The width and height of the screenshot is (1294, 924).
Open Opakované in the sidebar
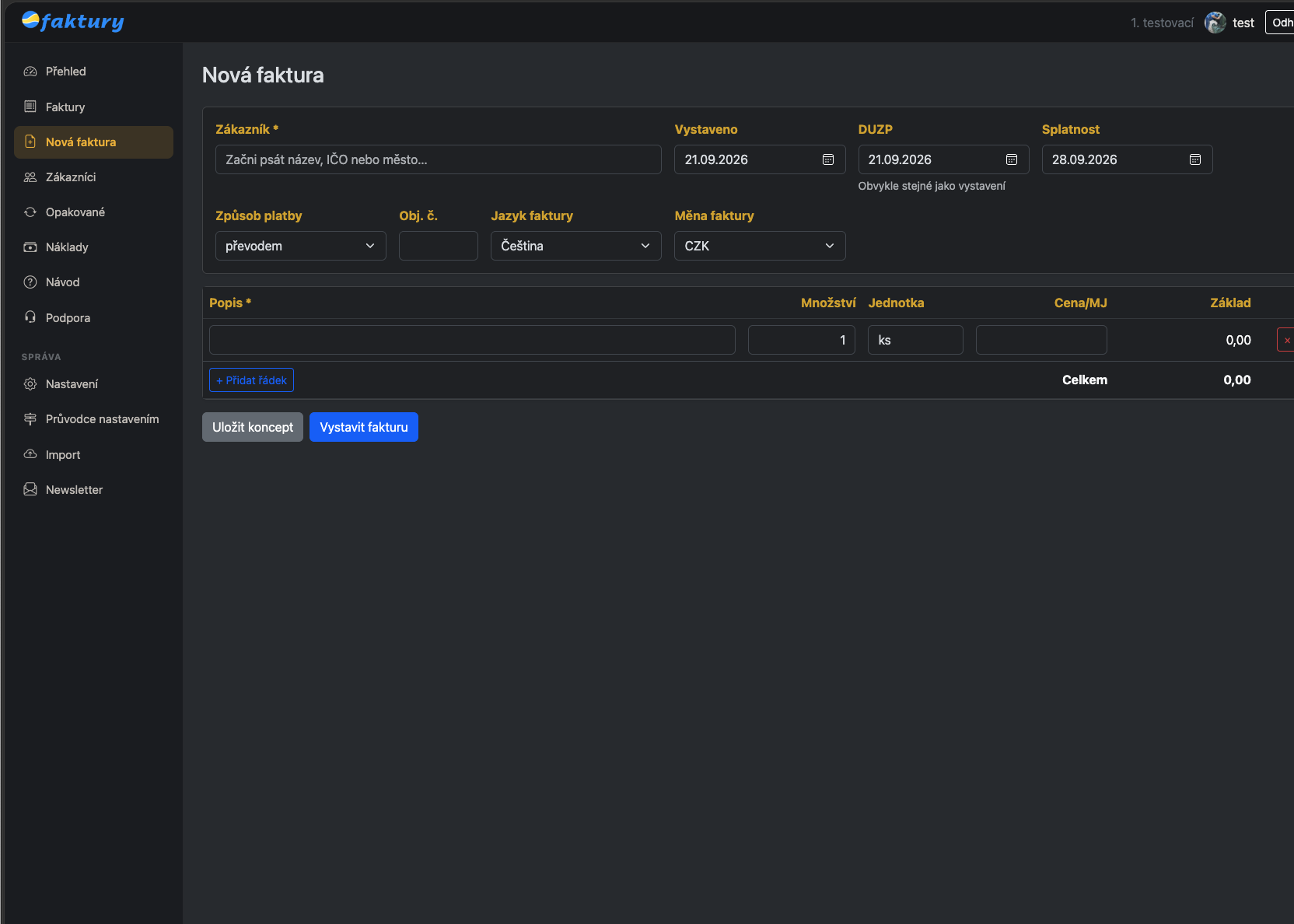click(x=93, y=212)
